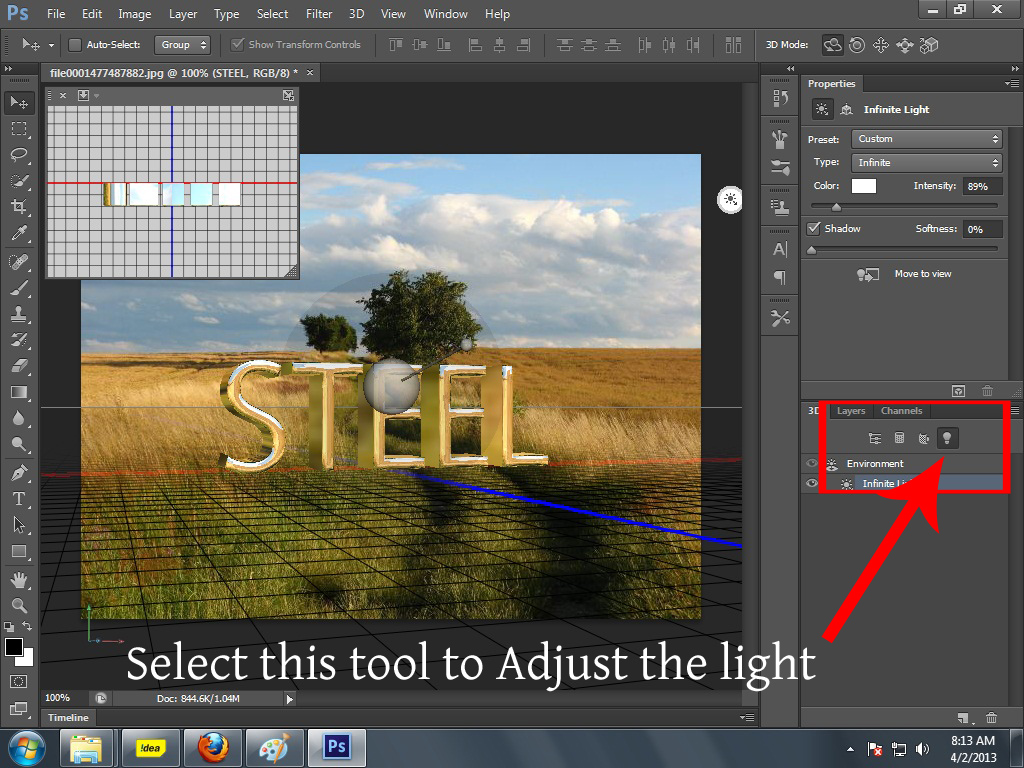Select the Zoom tool
1024x768 pixels.
(x=18, y=604)
